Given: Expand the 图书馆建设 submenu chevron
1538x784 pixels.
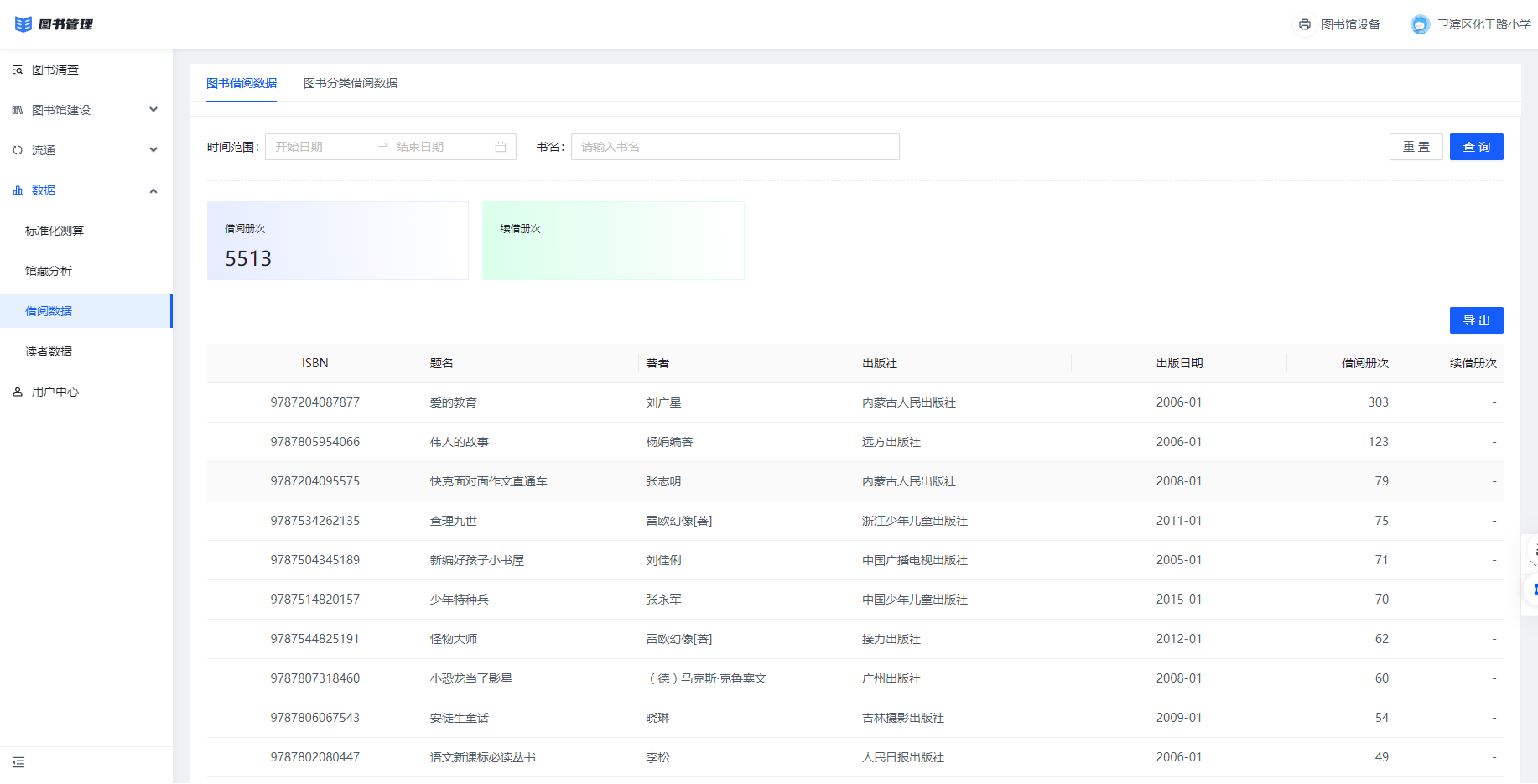Looking at the screenshot, I should point(153,110).
